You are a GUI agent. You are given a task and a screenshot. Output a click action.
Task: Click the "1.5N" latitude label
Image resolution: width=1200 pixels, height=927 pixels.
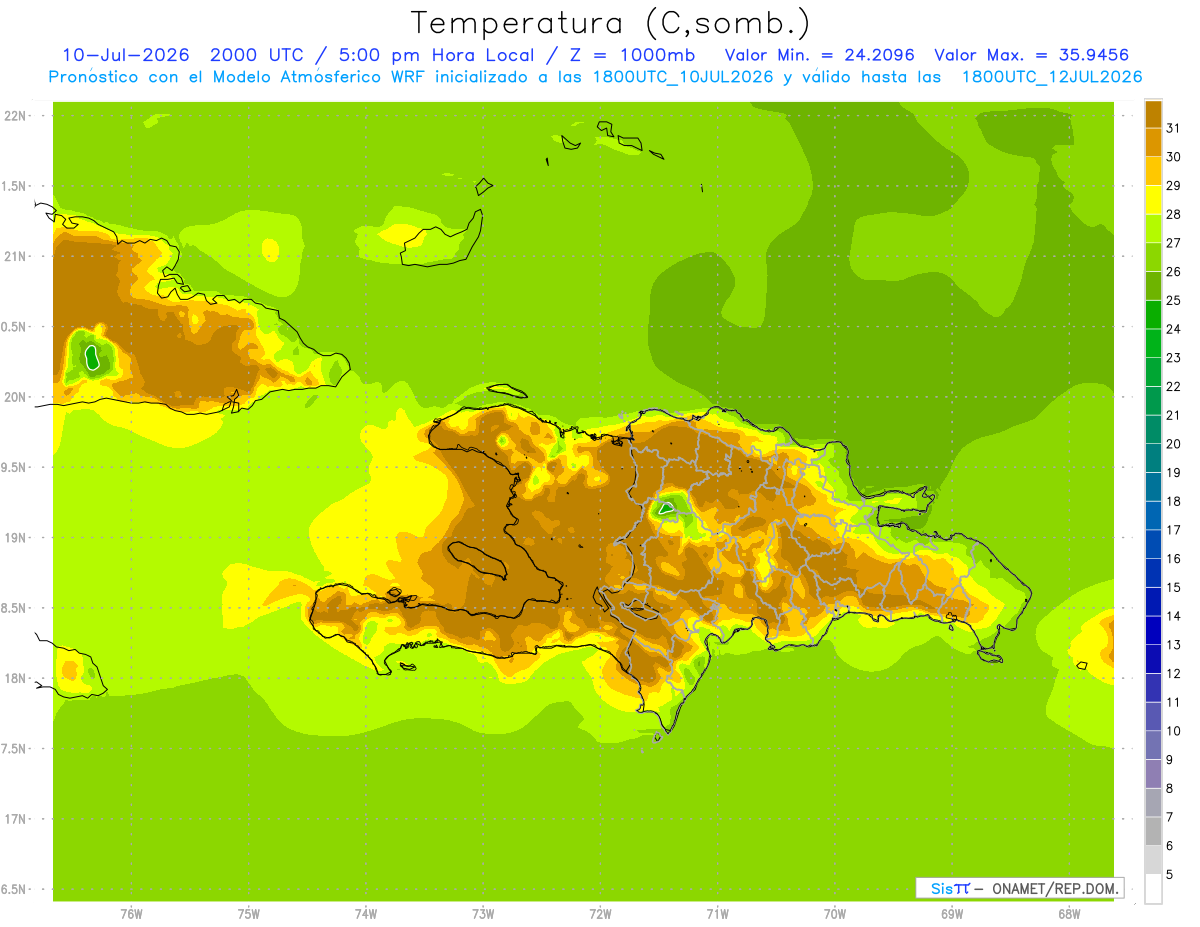pos(14,186)
